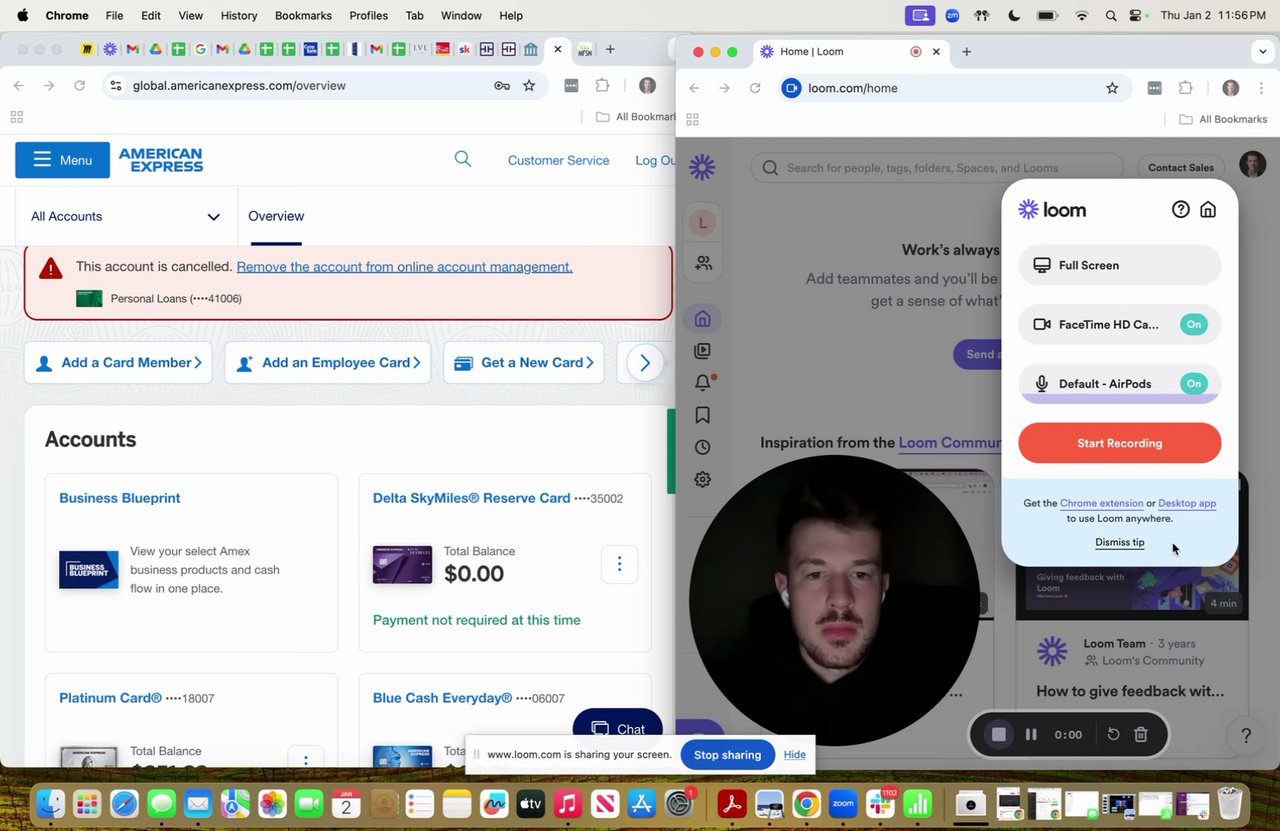Viewport: 1280px width, 831px height.
Task: Open Loom bookmarks sidebar icon
Action: coord(702,415)
